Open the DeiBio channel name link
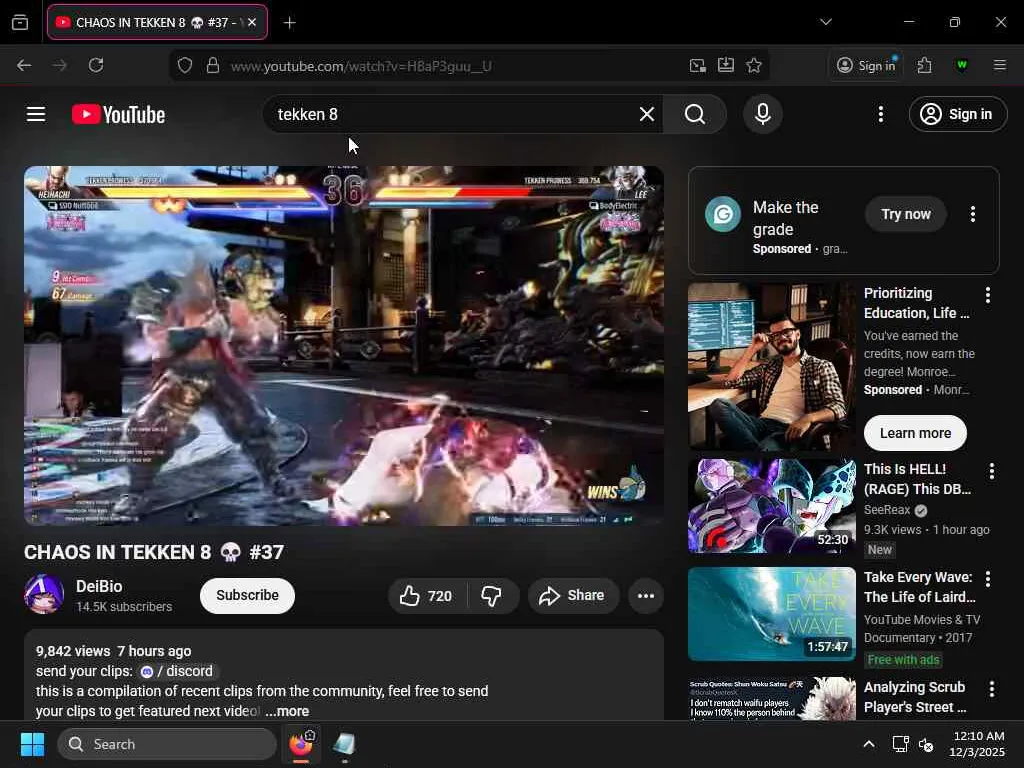This screenshot has width=1024, height=768. 99,586
